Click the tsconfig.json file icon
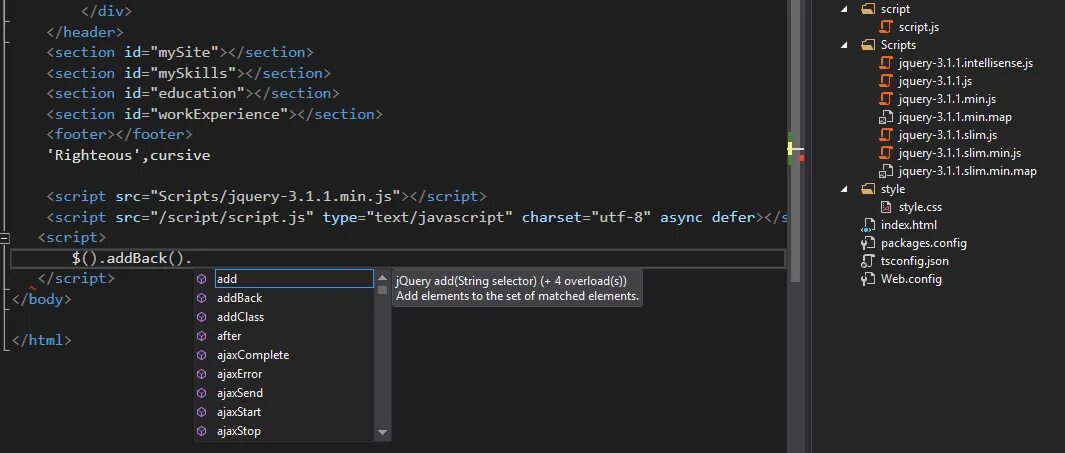The width and height of the screenshot is (1065, 453). click(868, 261)
